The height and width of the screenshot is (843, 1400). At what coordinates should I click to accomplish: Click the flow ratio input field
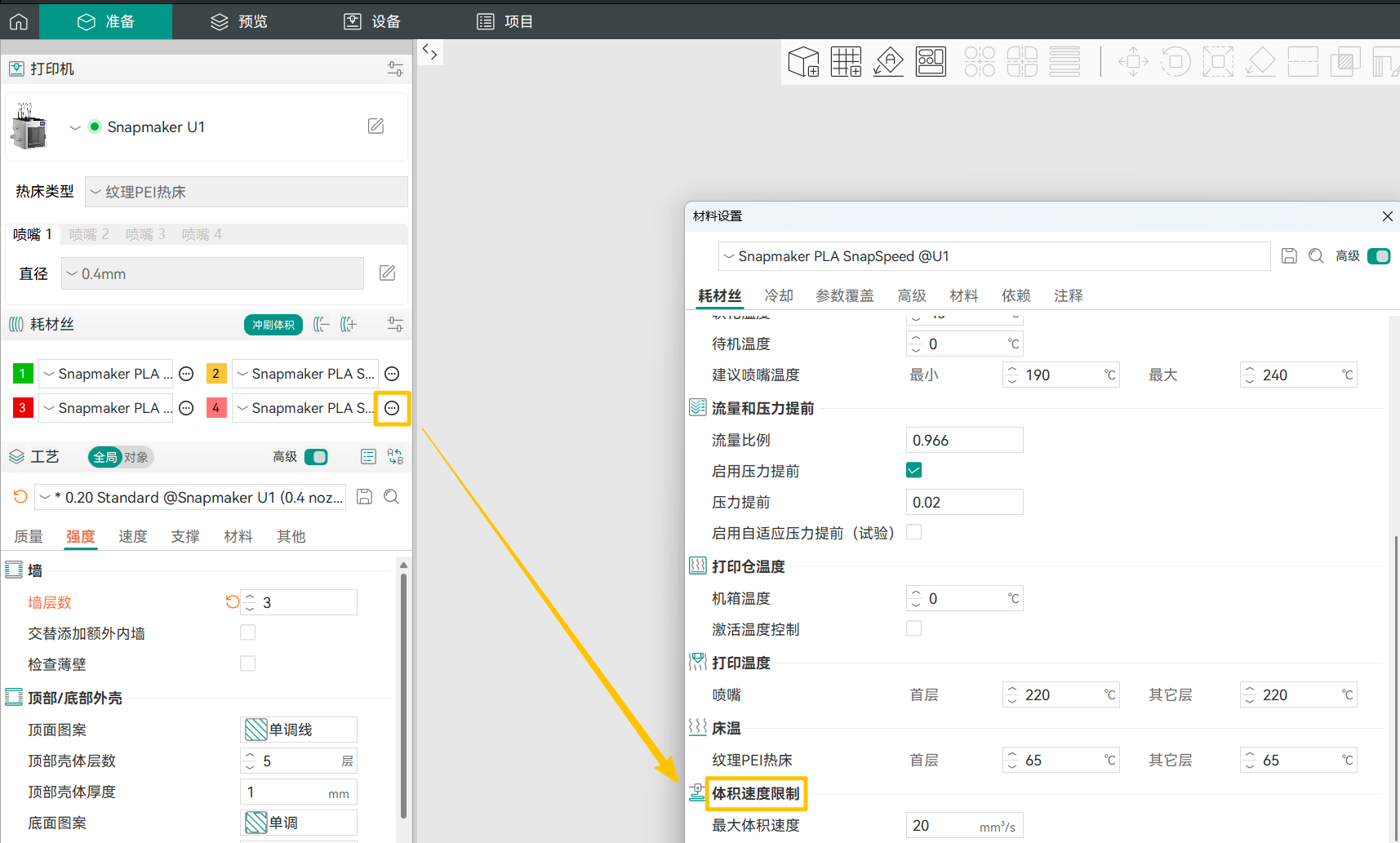click(x=964, y=440)
